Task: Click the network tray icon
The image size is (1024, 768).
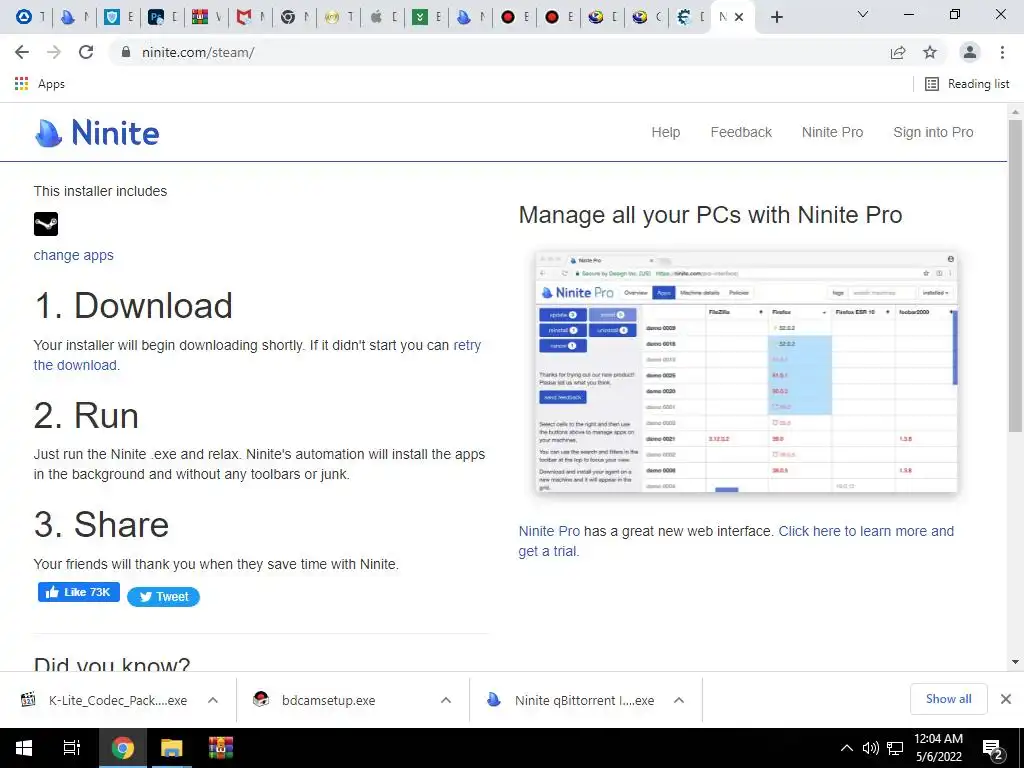Action: (x=895, y=748)
